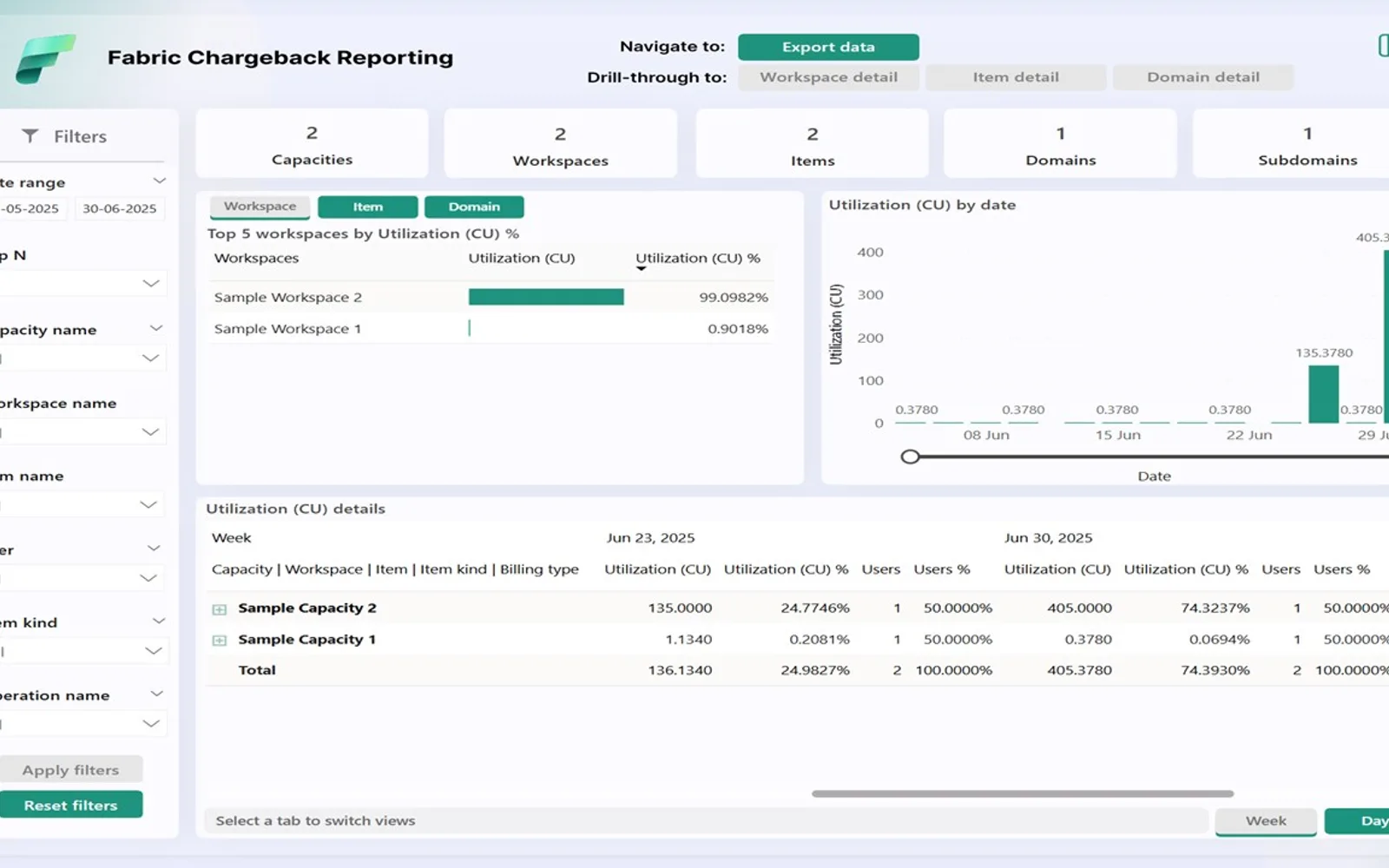Expand Sample Capacity 1 row plus icon
Viewport: 1389px width, 868px height.
[x=220, y=641]
